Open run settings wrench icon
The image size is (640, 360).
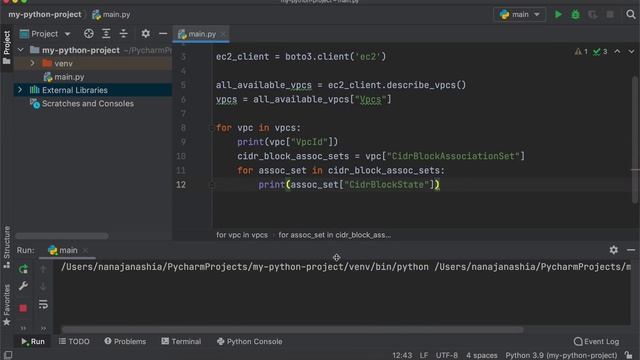23,286
